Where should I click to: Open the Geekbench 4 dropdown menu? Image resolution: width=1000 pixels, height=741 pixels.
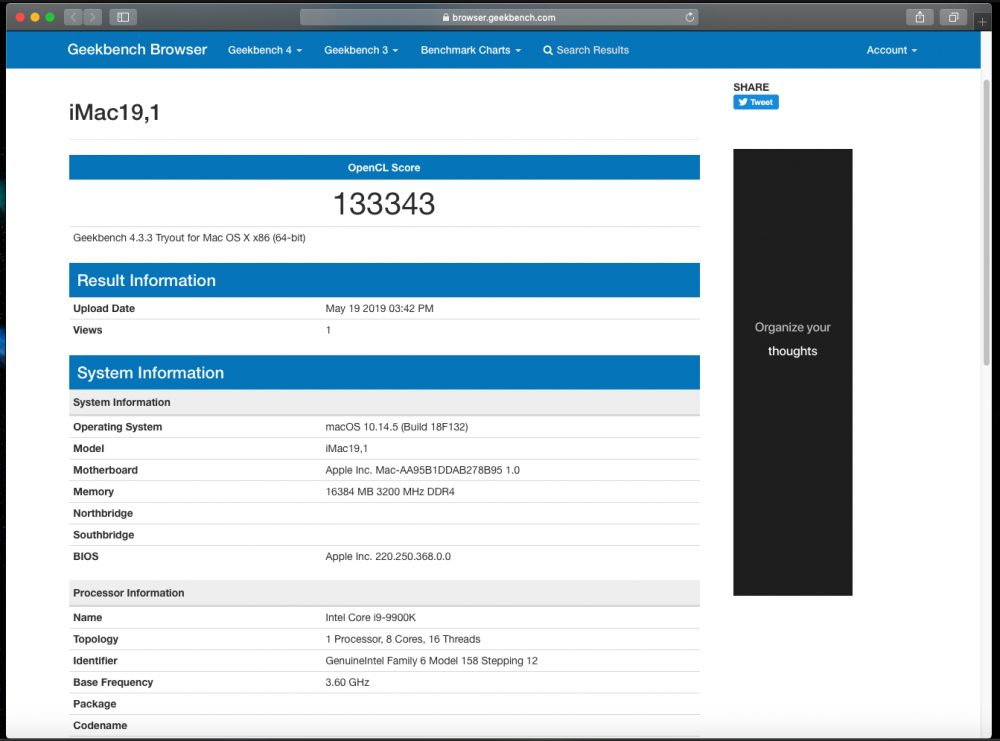(265, 50)
